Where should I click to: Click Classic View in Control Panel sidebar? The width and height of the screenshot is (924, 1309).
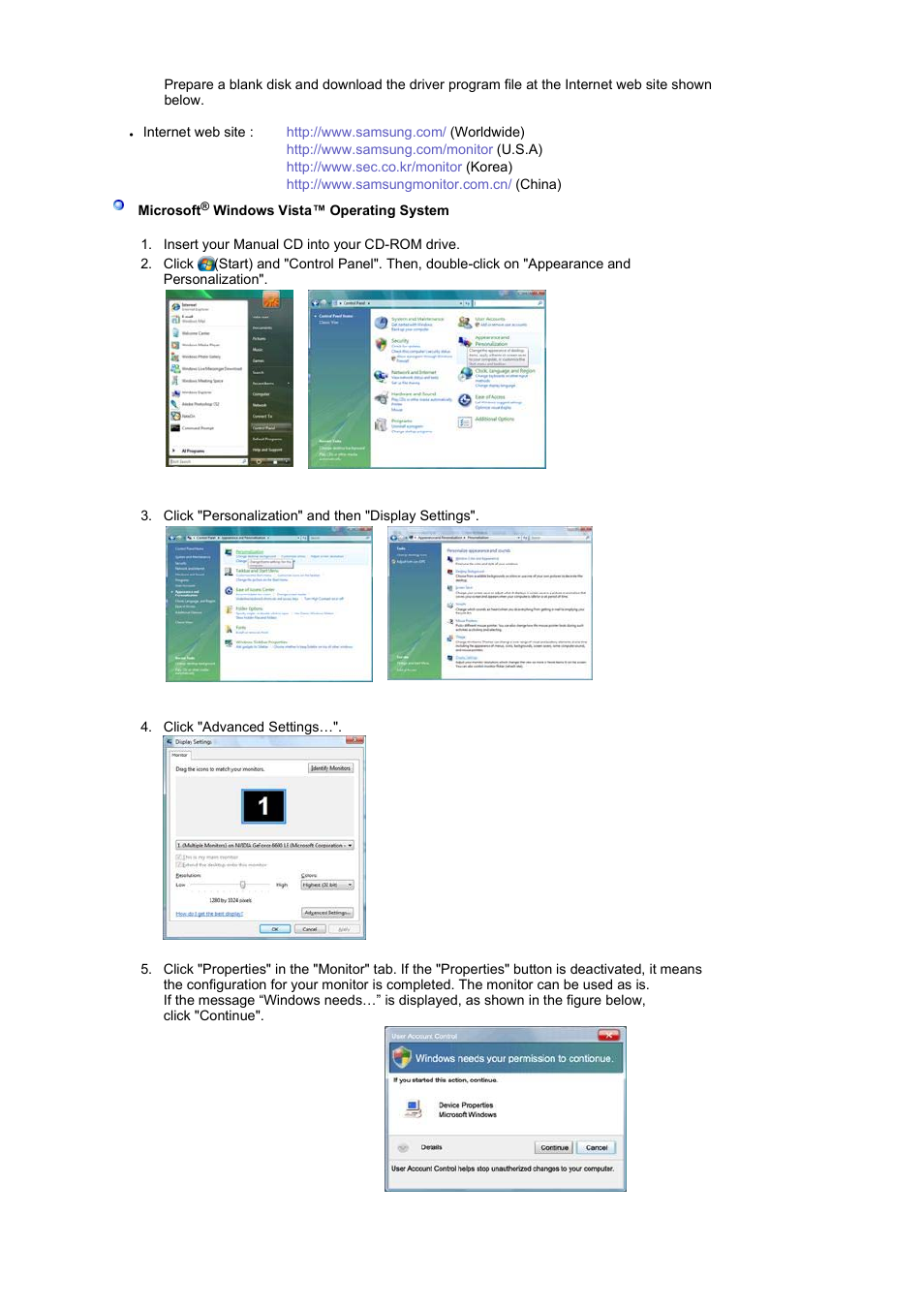(x=329, y=323)
